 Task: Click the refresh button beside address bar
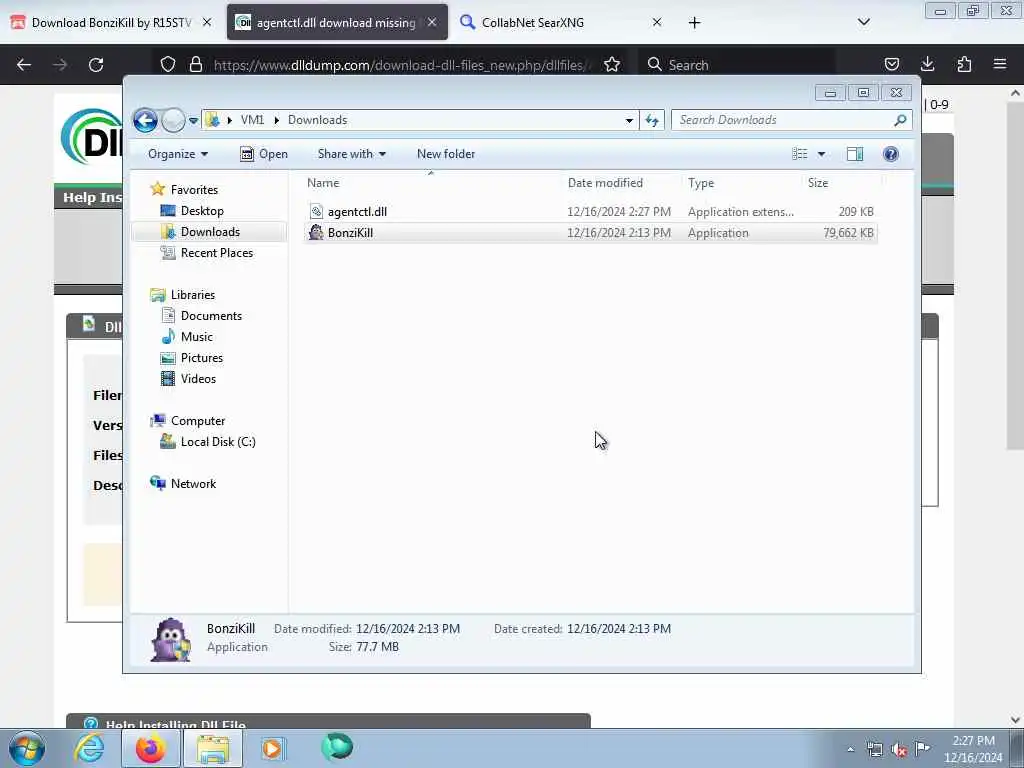pyautogui.click(x=652, y=120)
